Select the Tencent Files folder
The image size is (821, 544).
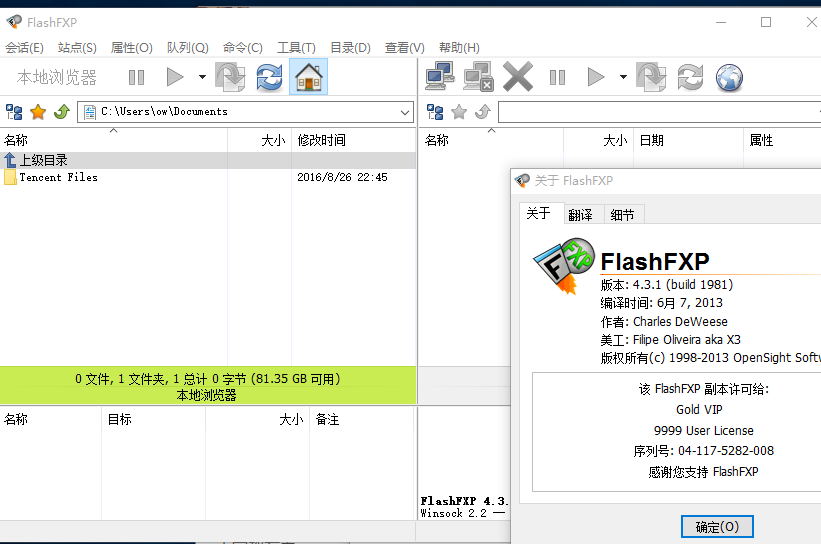58,177
